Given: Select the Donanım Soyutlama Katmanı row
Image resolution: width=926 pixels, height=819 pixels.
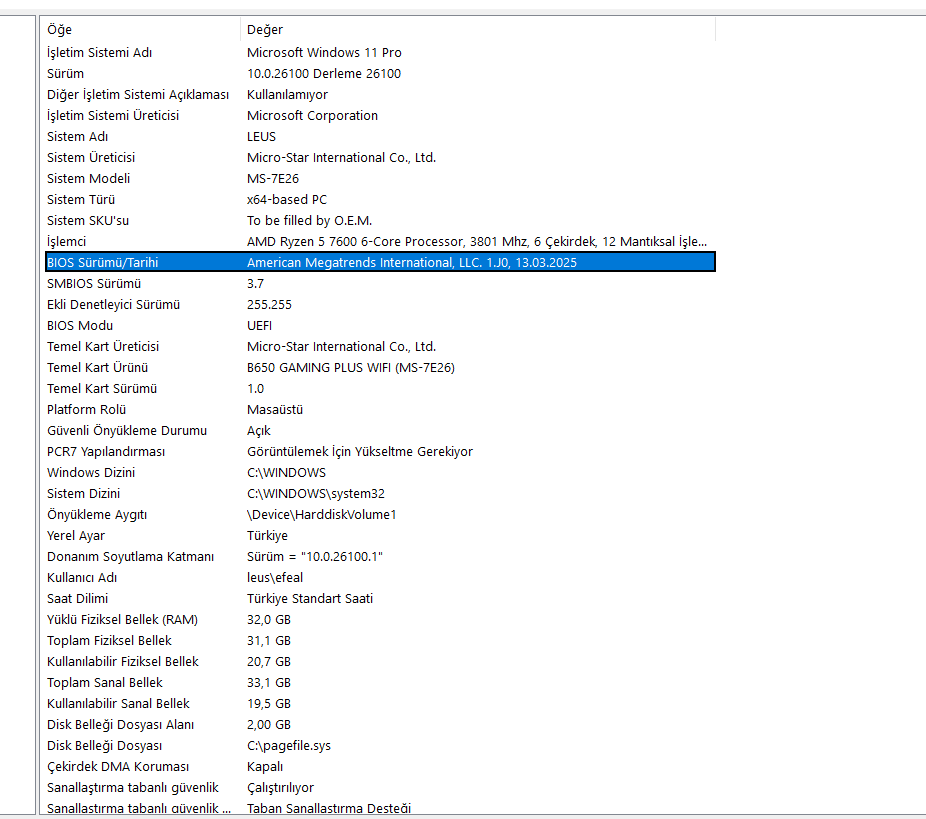Looking at the screenshot, I should (x=380, y=556).
